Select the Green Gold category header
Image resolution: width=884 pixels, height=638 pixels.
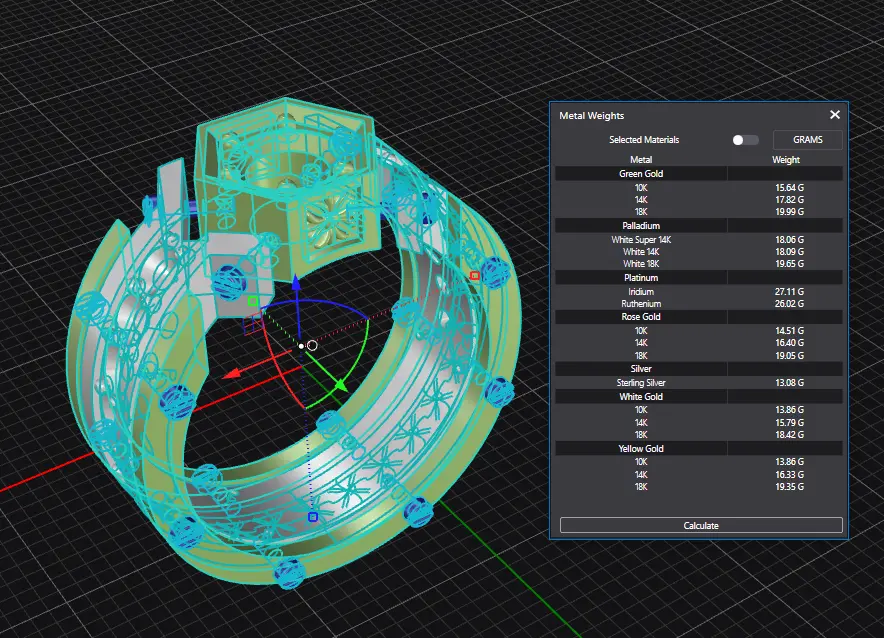(x=641, y=174)
